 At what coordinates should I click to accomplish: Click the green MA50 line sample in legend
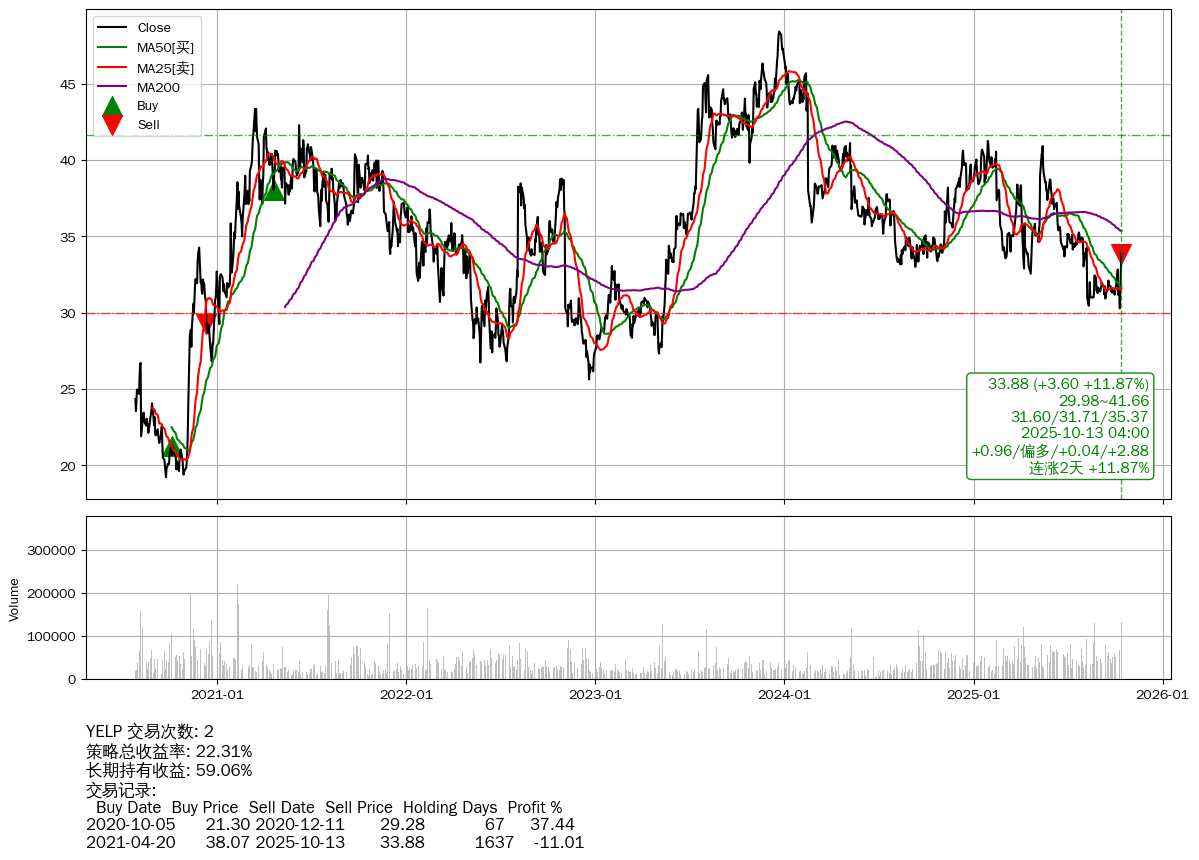click(112, 48)
